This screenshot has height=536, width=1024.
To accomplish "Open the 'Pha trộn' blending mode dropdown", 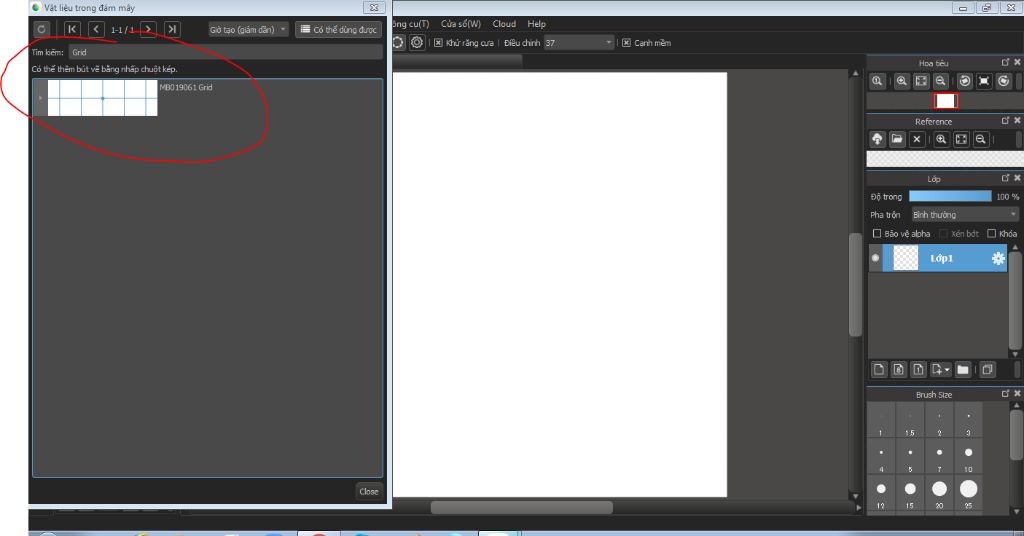I will coord(965,215).
